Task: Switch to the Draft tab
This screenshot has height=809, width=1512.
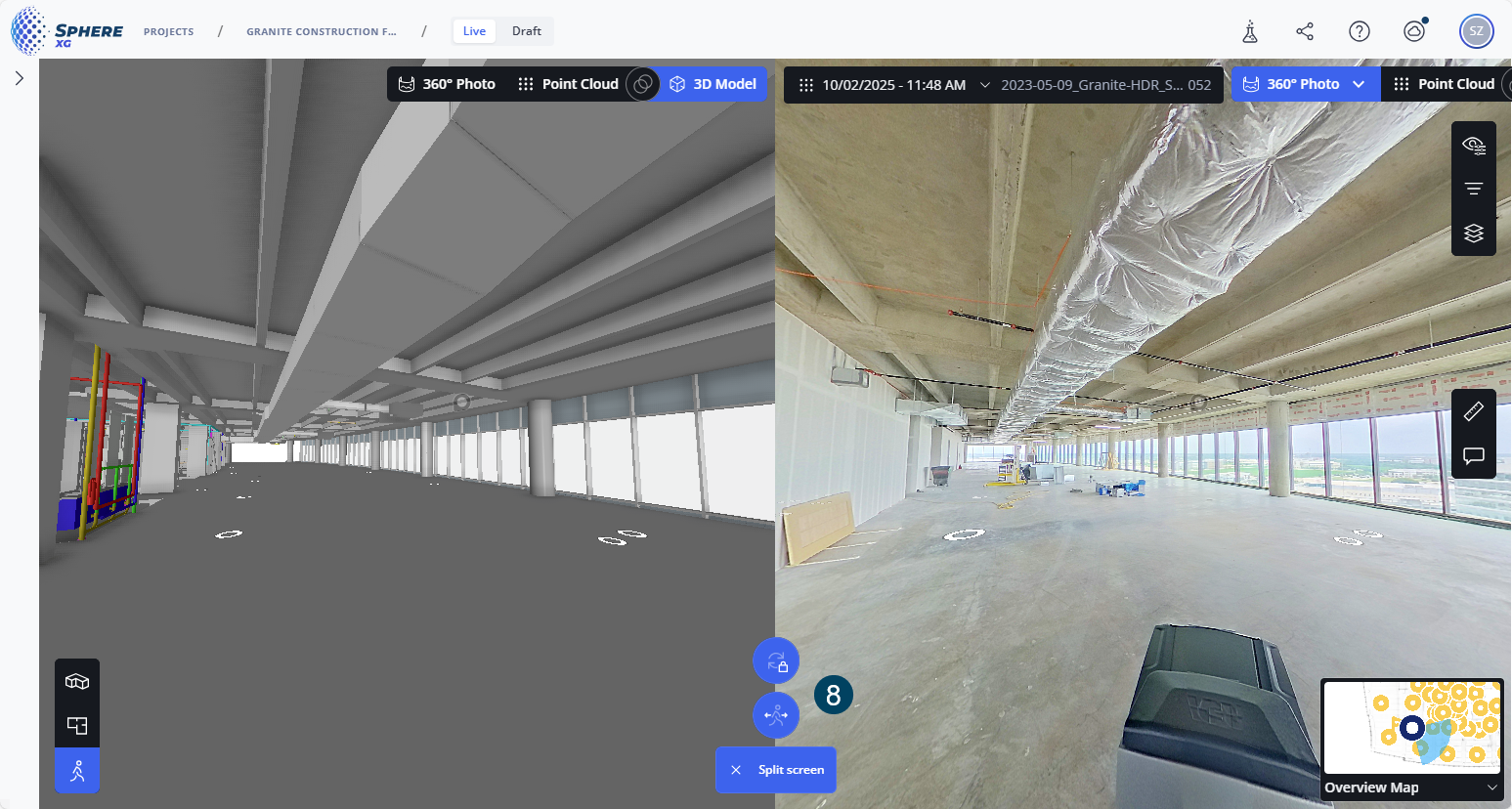Action: [x=526, y=31]
